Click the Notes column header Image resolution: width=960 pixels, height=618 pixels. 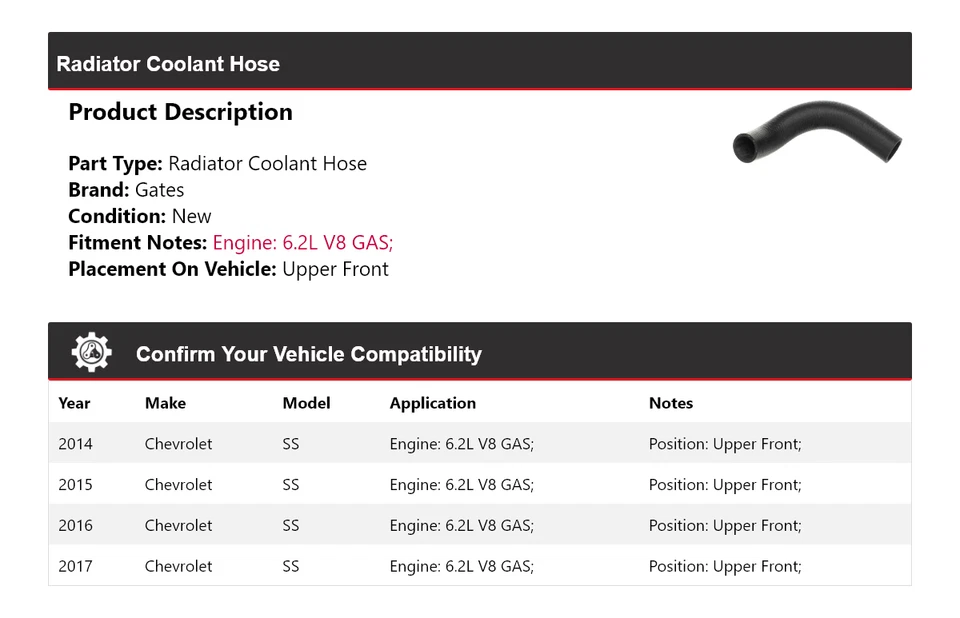pyautogui.click(x=670, y=403)
